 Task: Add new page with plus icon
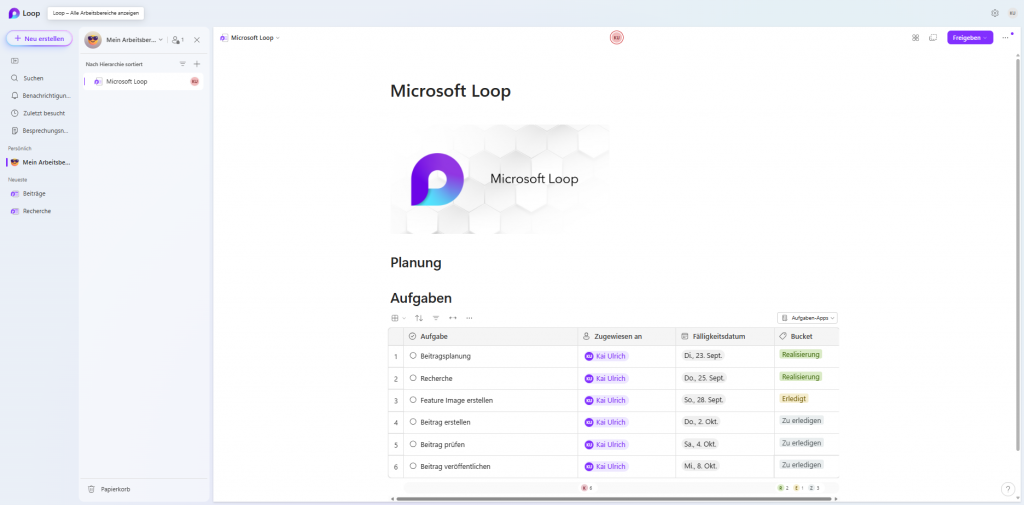coord(197,63)
